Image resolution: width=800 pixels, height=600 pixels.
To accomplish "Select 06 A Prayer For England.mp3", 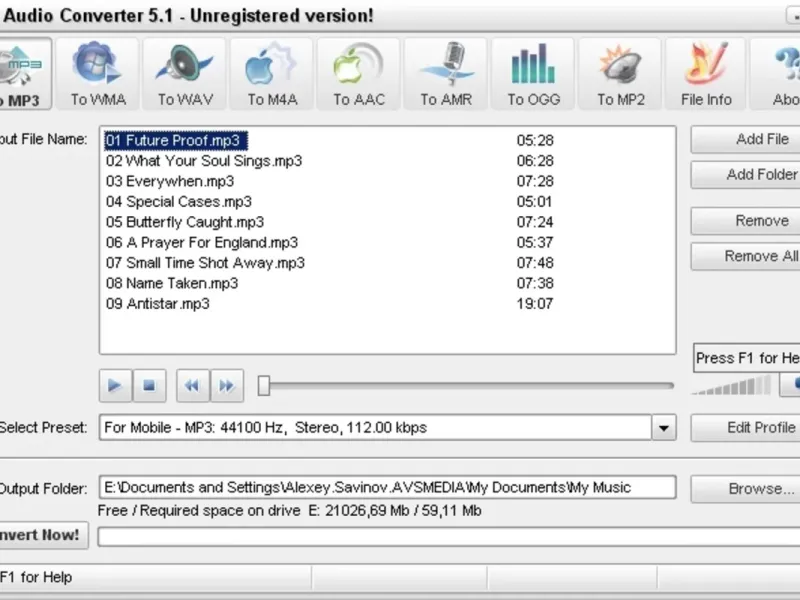I will click(x=202, y=242).
